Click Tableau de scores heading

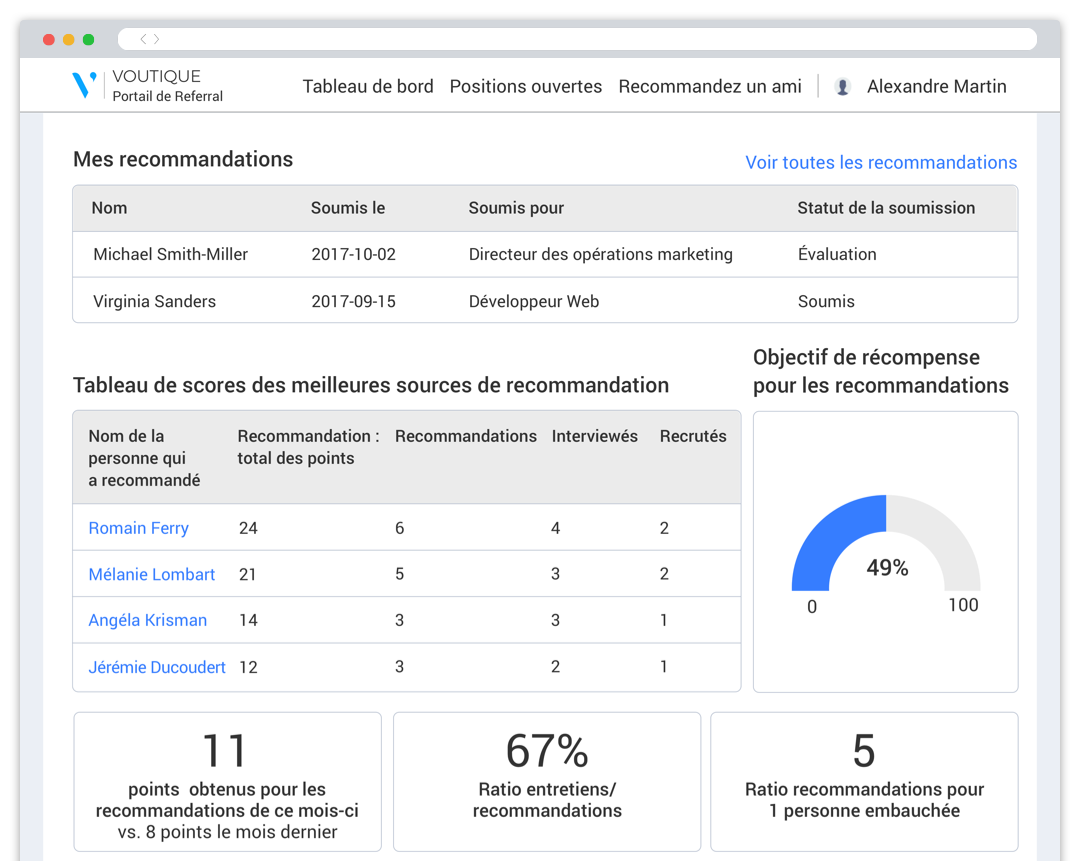[371, 385]
